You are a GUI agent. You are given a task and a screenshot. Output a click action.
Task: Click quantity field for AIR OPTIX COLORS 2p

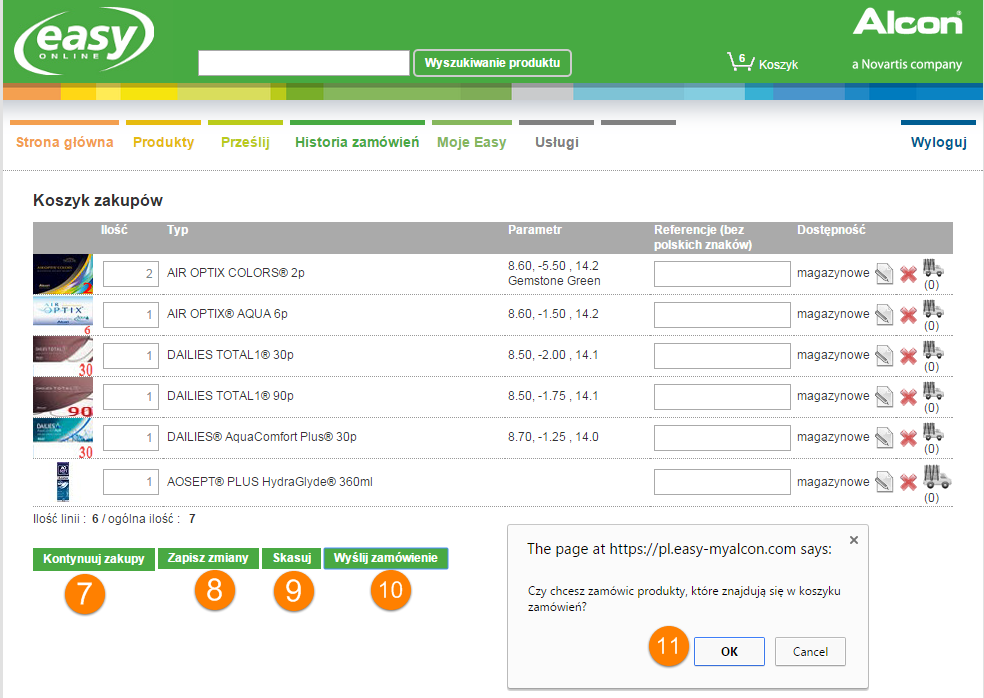(x=131, y=274)
